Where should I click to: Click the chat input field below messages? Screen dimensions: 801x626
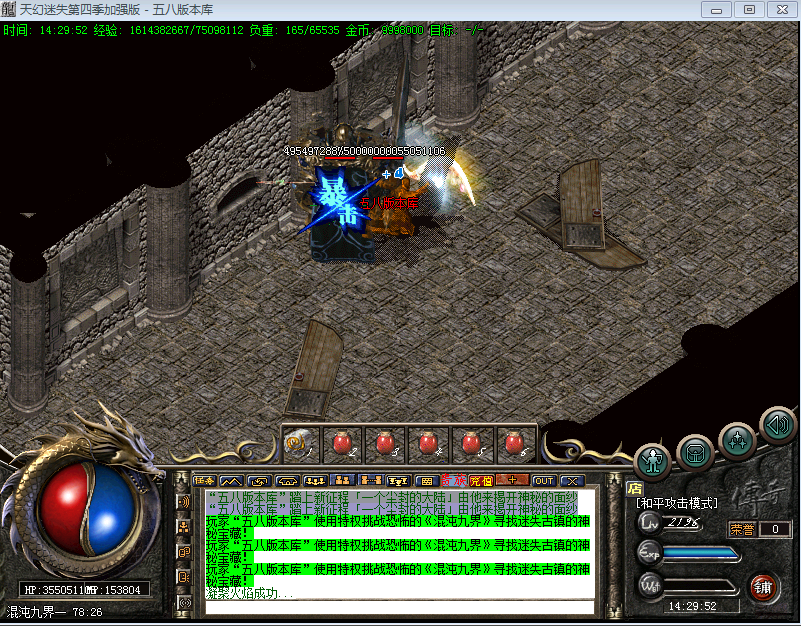399,607
